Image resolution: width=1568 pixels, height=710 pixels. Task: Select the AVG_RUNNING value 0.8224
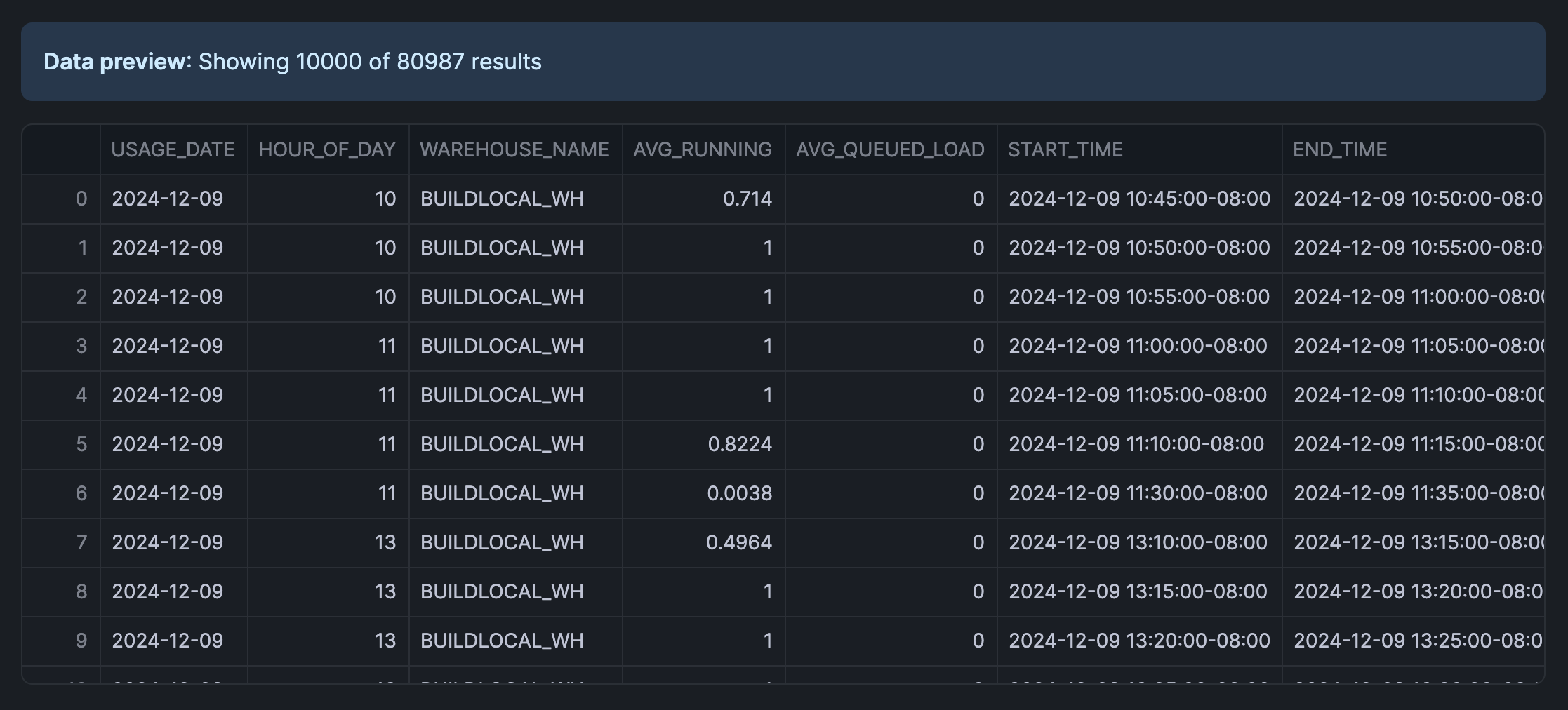click(739, 444)
